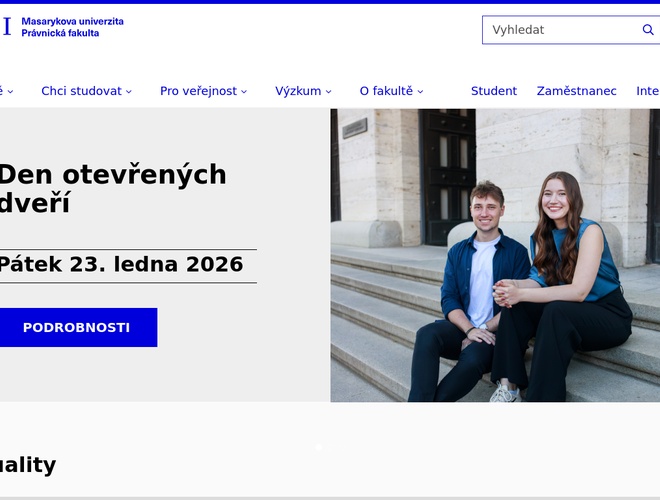Go to the Zaměstnanec link

(x=576, y=91)
